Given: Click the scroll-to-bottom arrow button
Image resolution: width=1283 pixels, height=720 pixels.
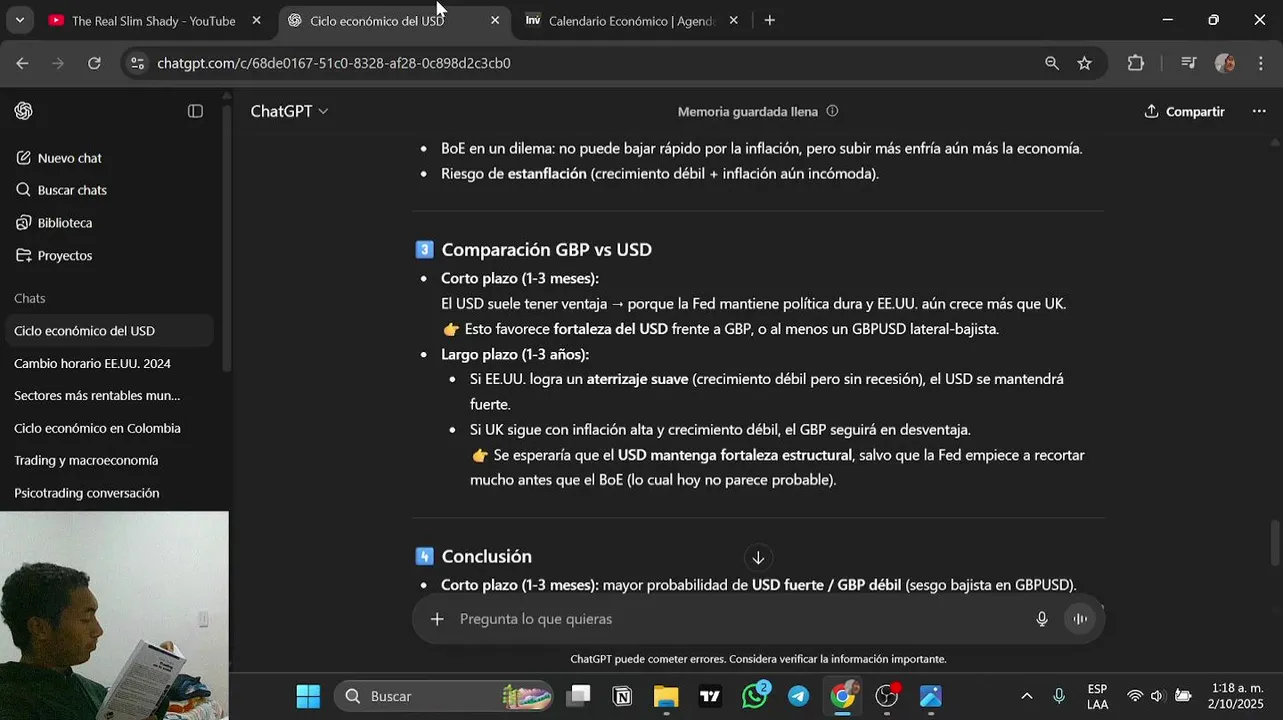Looking at the screenshot, I should tap(758, 558).
